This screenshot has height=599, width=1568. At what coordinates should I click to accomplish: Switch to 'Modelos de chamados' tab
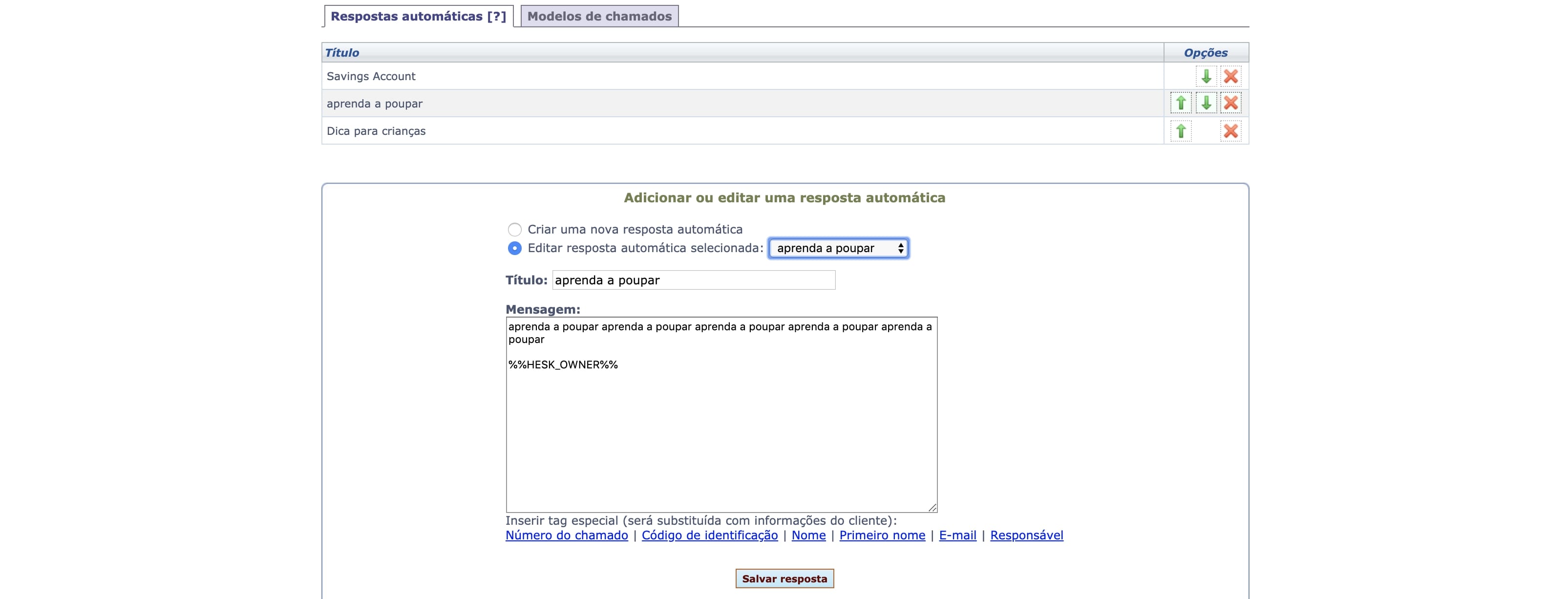599,17
